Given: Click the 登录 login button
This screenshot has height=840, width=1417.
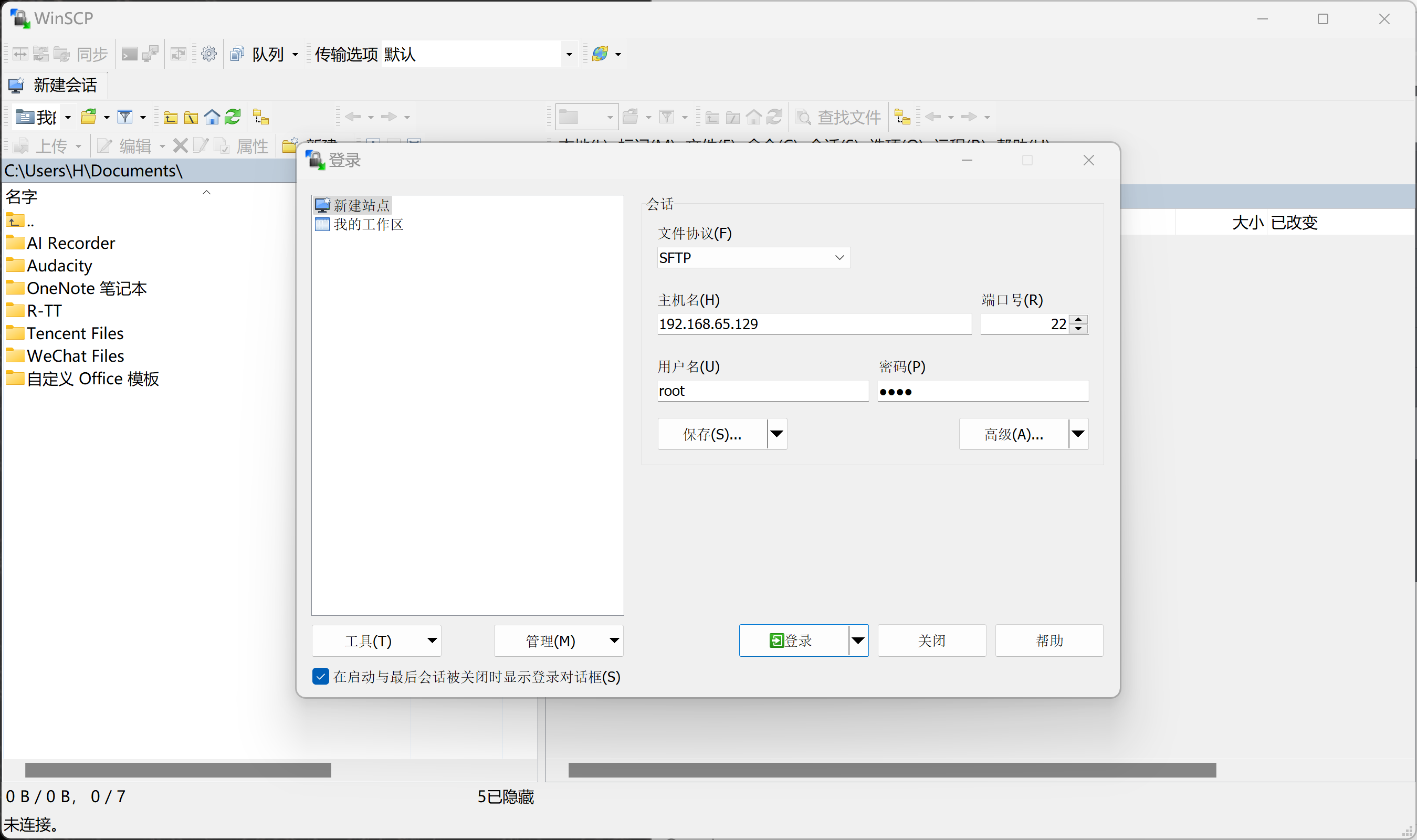Looking at the screenshot, I should [794, 640].
